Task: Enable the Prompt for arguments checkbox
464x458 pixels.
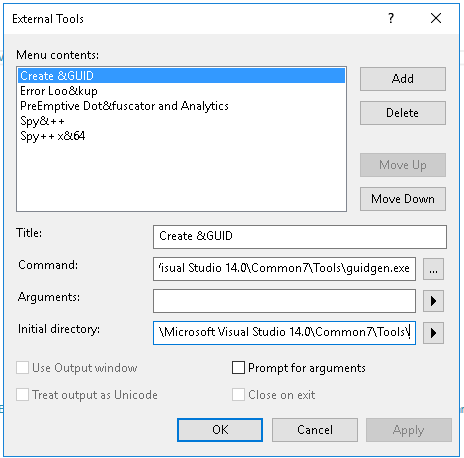Action: point(238,368)
